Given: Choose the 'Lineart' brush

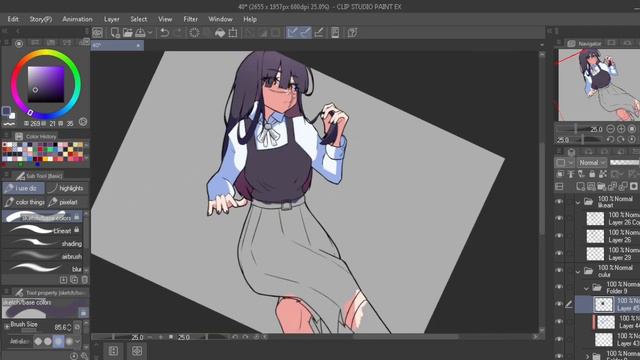Looking at the screenshot, I should tap(42, 231).
